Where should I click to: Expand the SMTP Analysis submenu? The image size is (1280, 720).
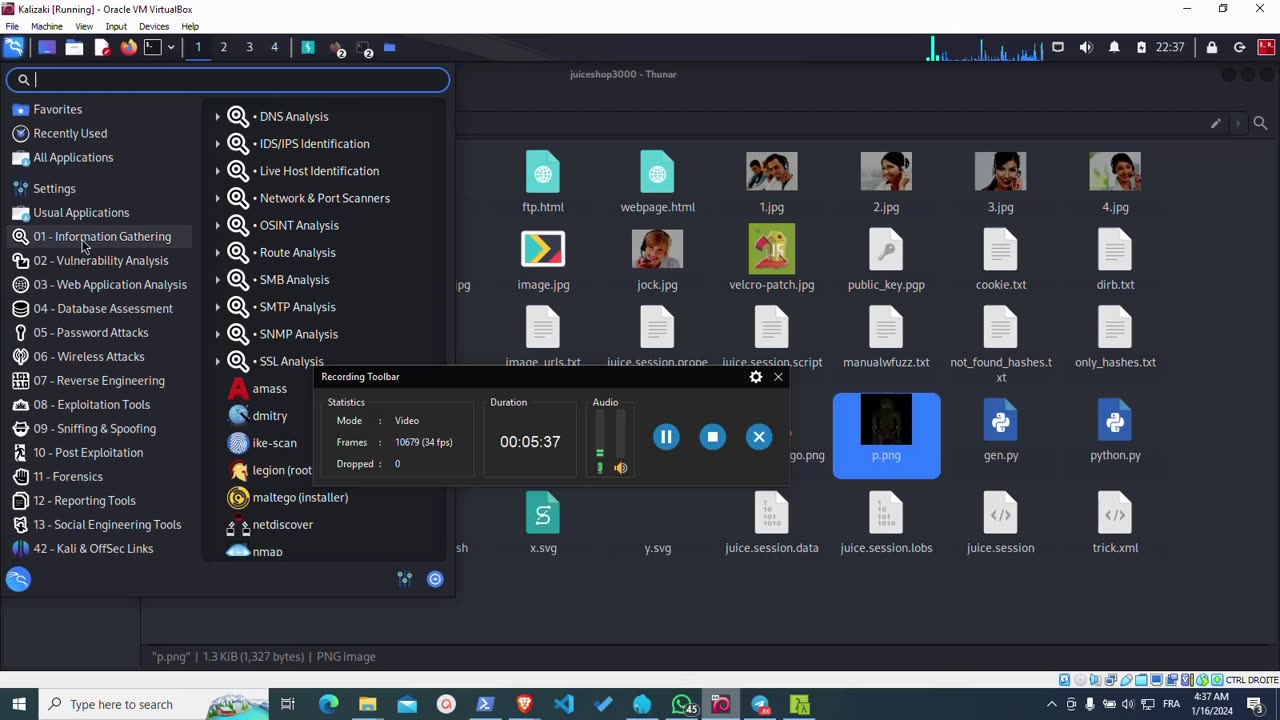275,307
